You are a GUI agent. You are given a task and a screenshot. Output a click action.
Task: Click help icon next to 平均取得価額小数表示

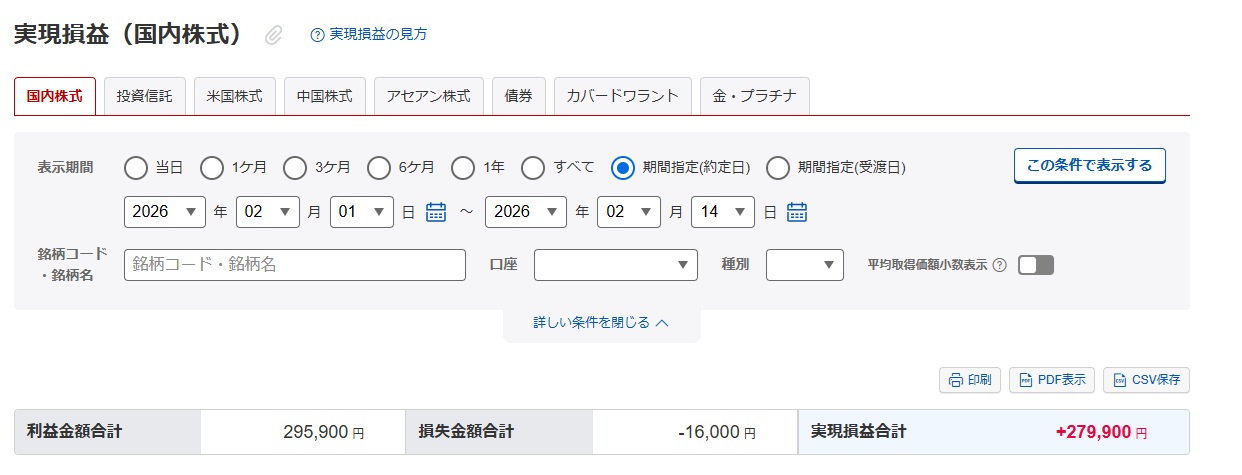pos(999,265)
